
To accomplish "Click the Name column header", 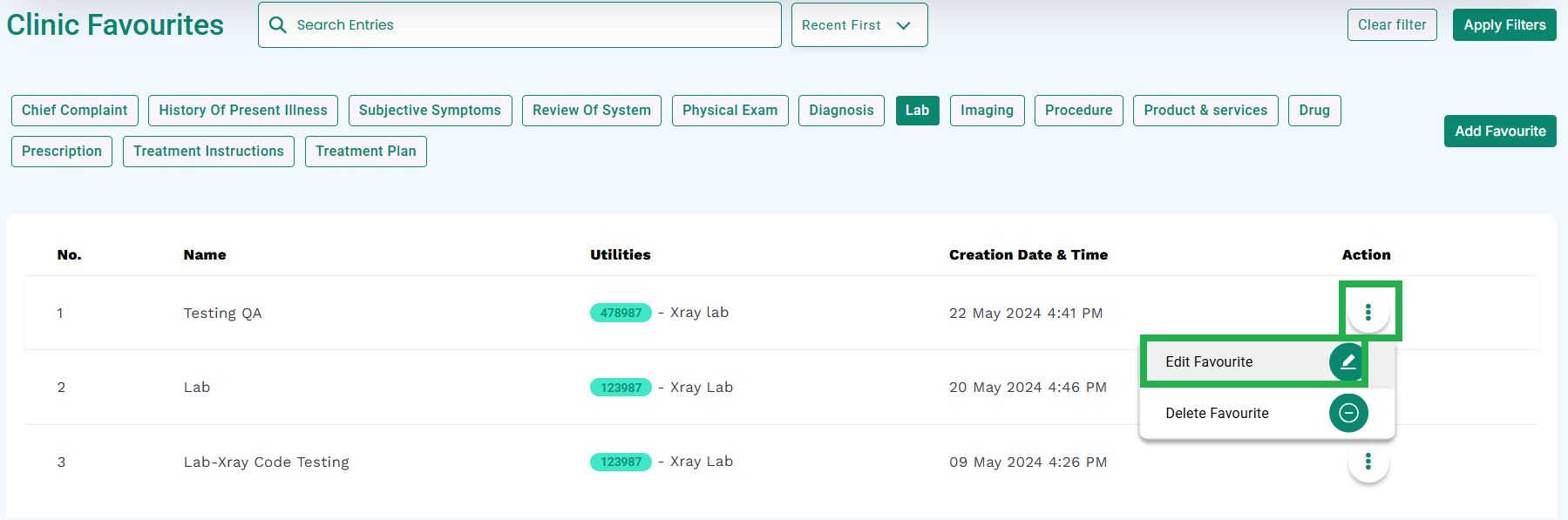I will point(205,255).
